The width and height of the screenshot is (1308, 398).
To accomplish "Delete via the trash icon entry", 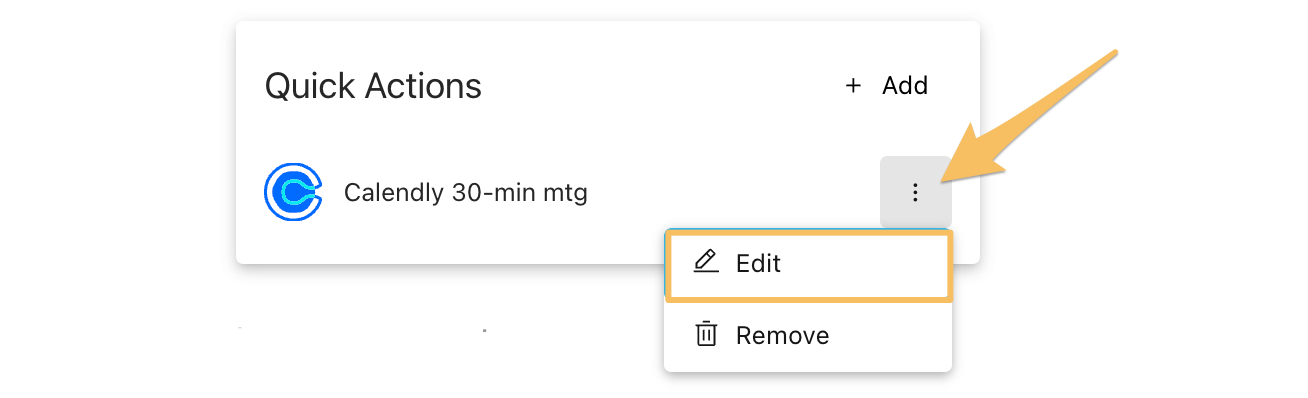I will coord(808,335).
